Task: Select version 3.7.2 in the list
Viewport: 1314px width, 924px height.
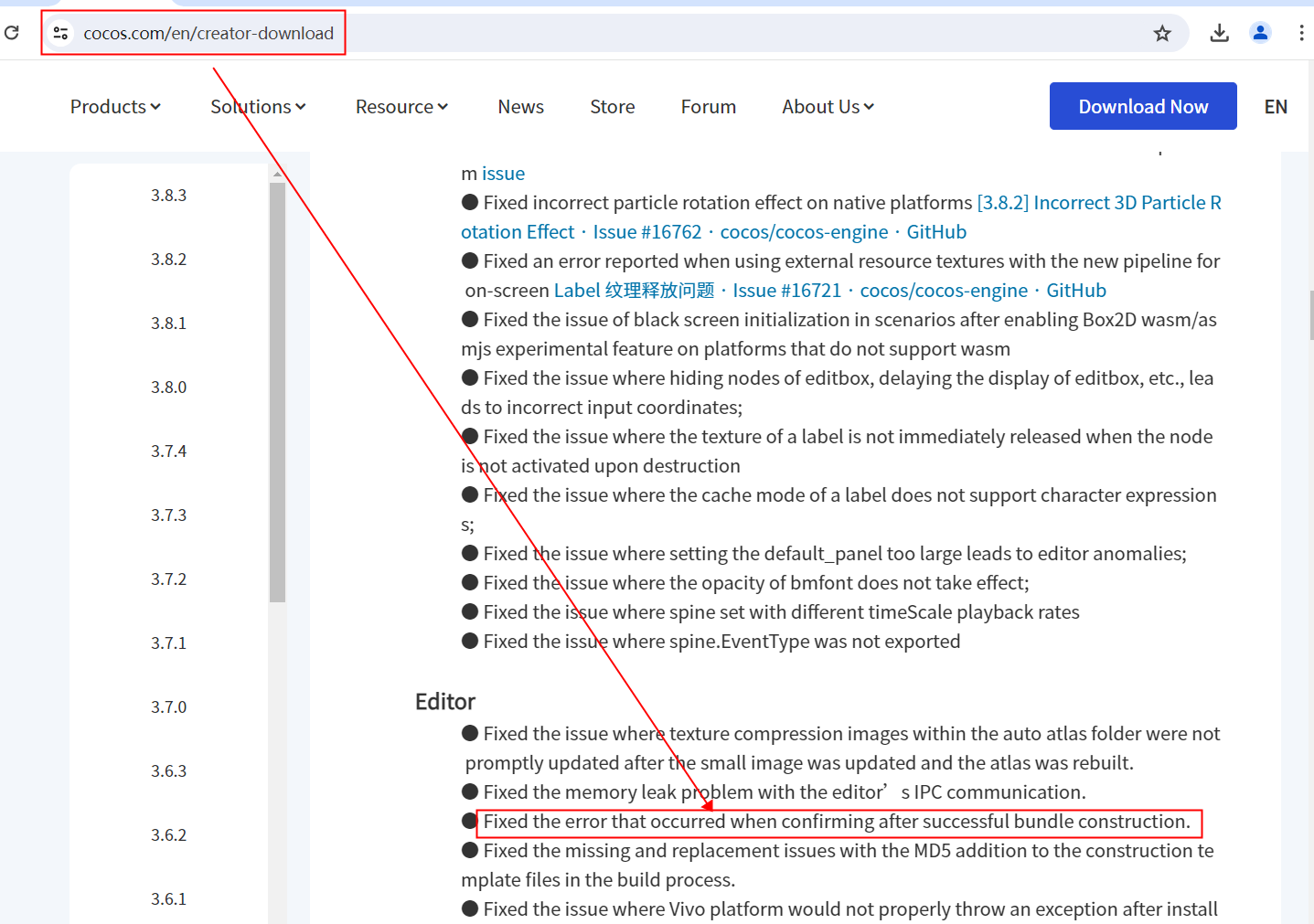Action: 169,579
